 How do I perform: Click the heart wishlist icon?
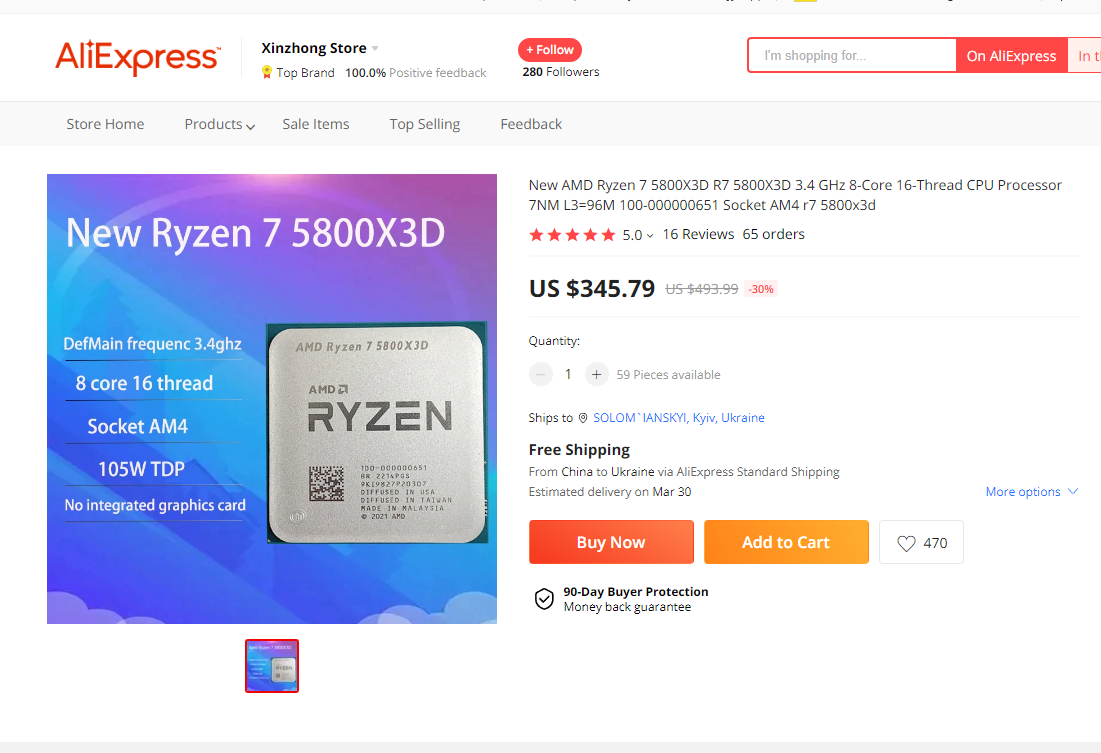[x=906, y=543]
